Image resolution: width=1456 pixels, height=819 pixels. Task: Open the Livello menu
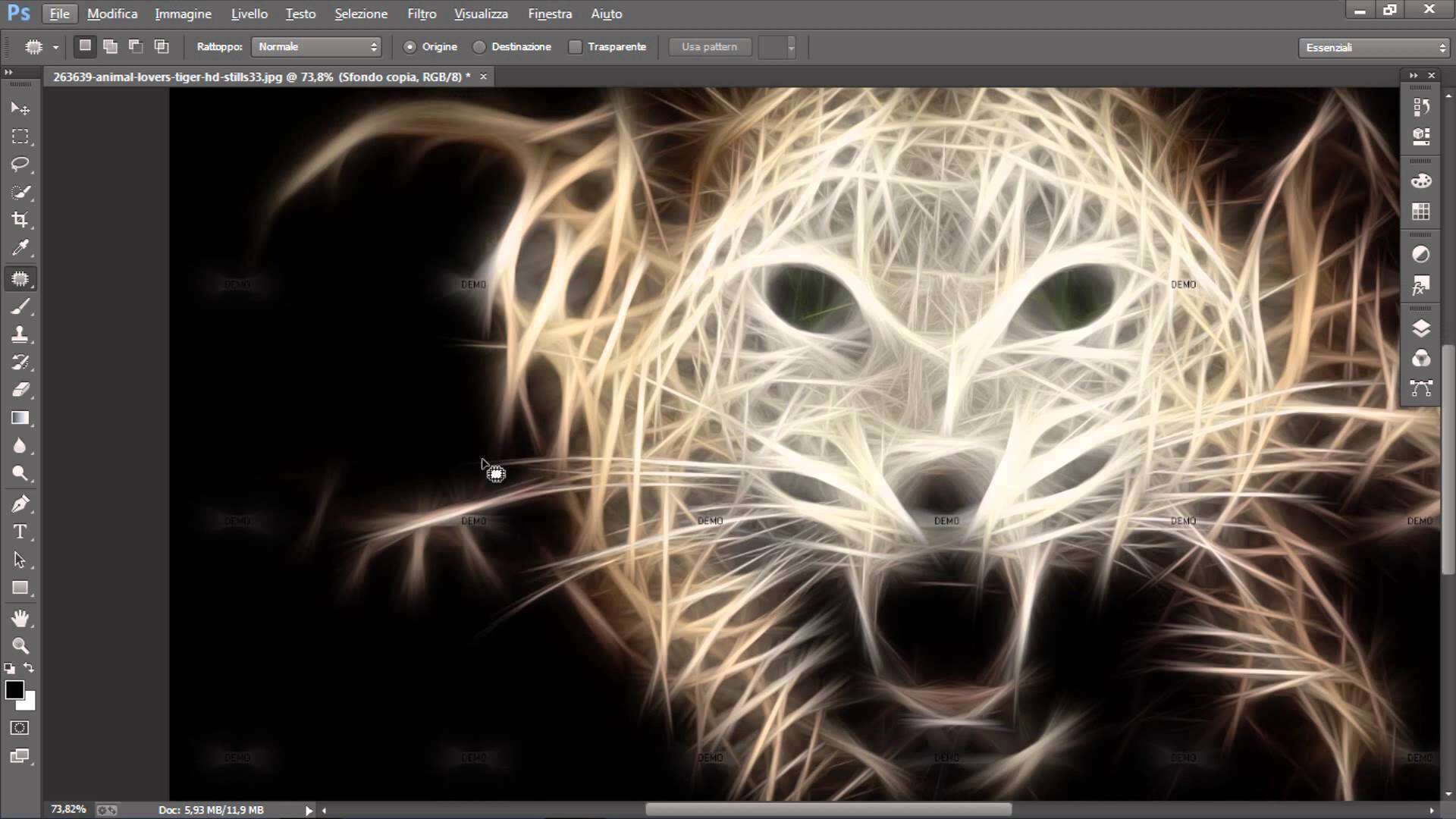pyautogui.click(x=248, y=14)
